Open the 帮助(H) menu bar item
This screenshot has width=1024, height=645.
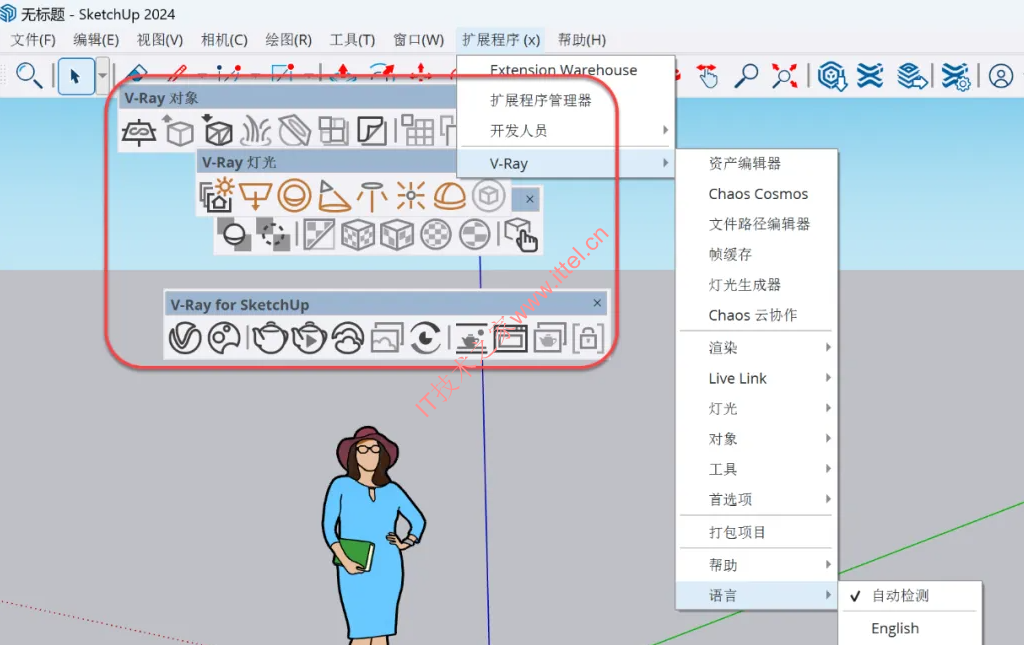click(x=581, y=40)
